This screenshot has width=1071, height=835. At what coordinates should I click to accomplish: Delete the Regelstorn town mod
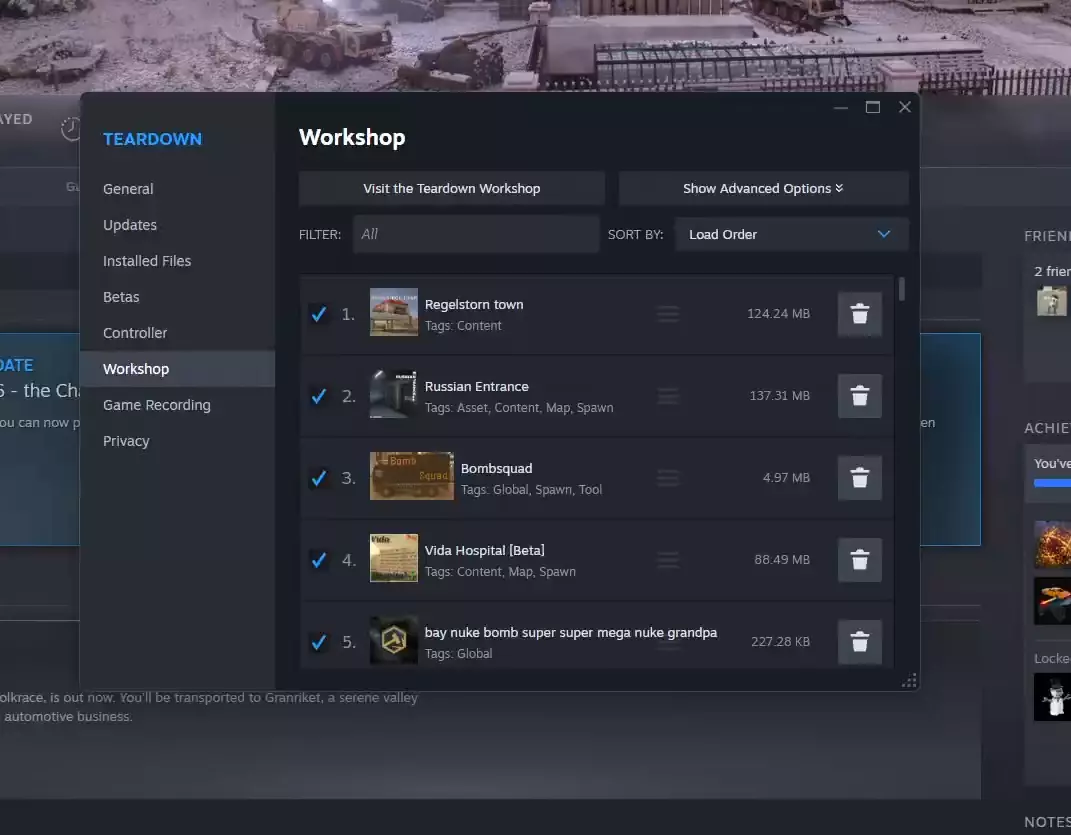[859, 314]
